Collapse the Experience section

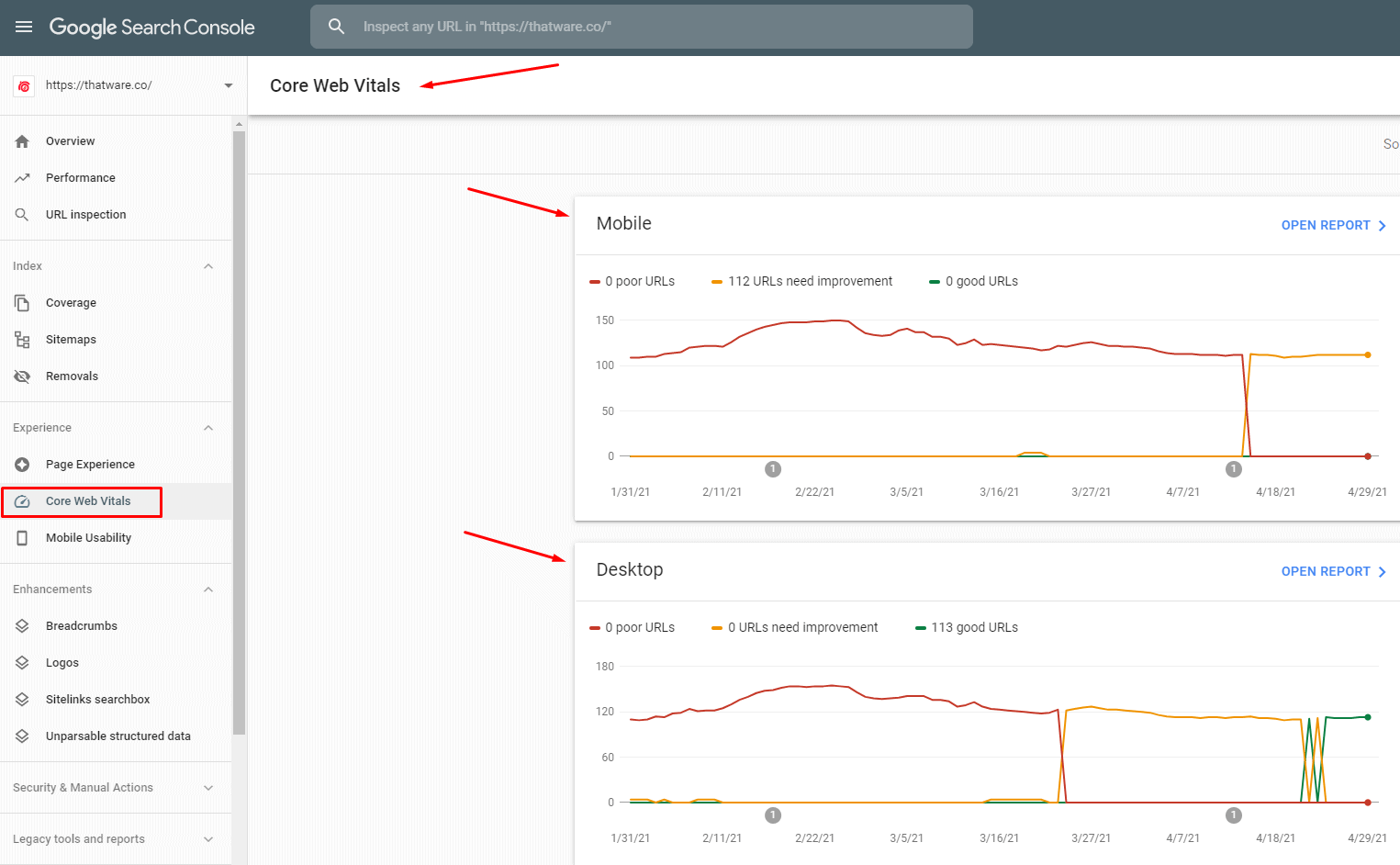coord(208,428)
